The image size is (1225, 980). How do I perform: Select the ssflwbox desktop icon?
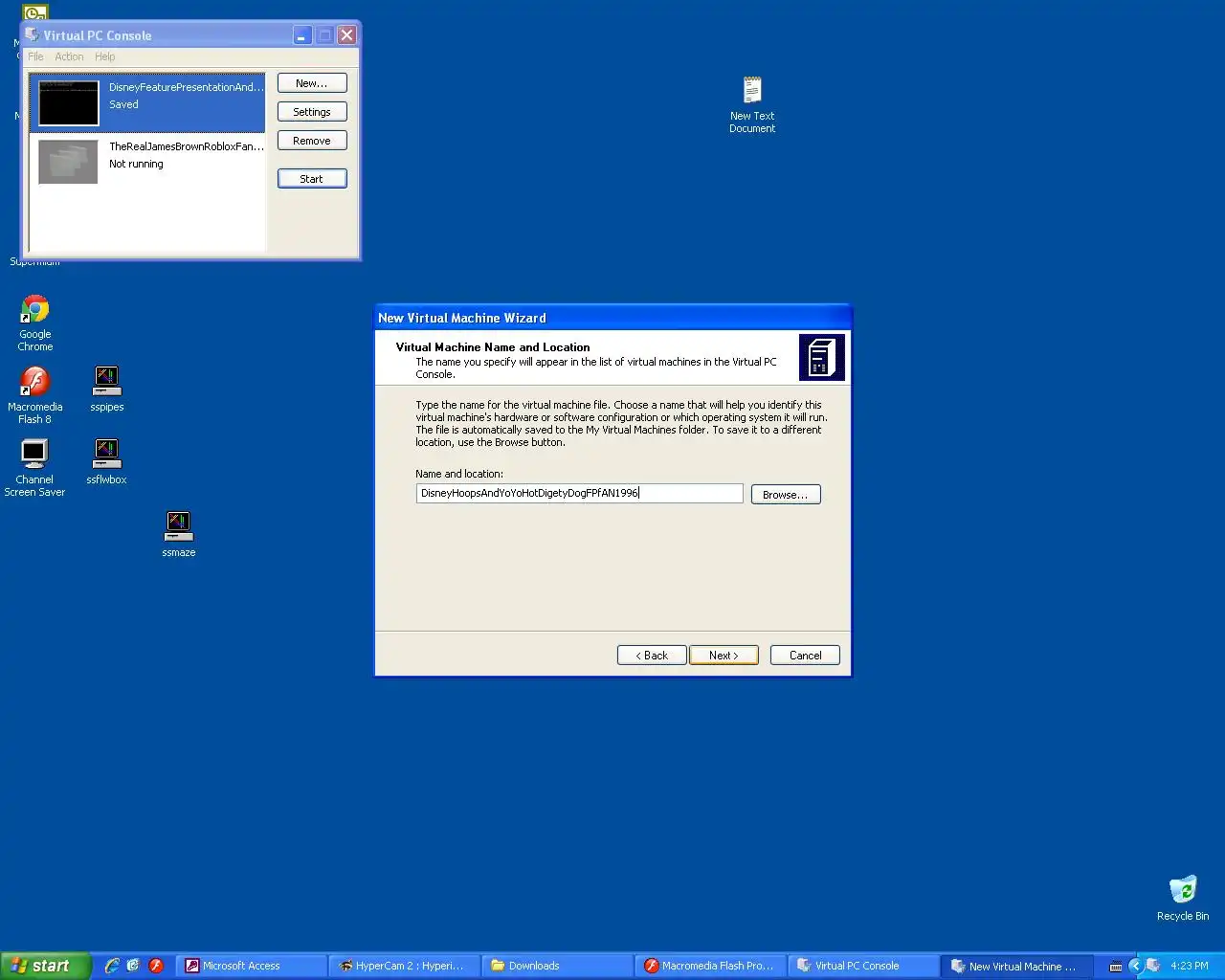106,462
